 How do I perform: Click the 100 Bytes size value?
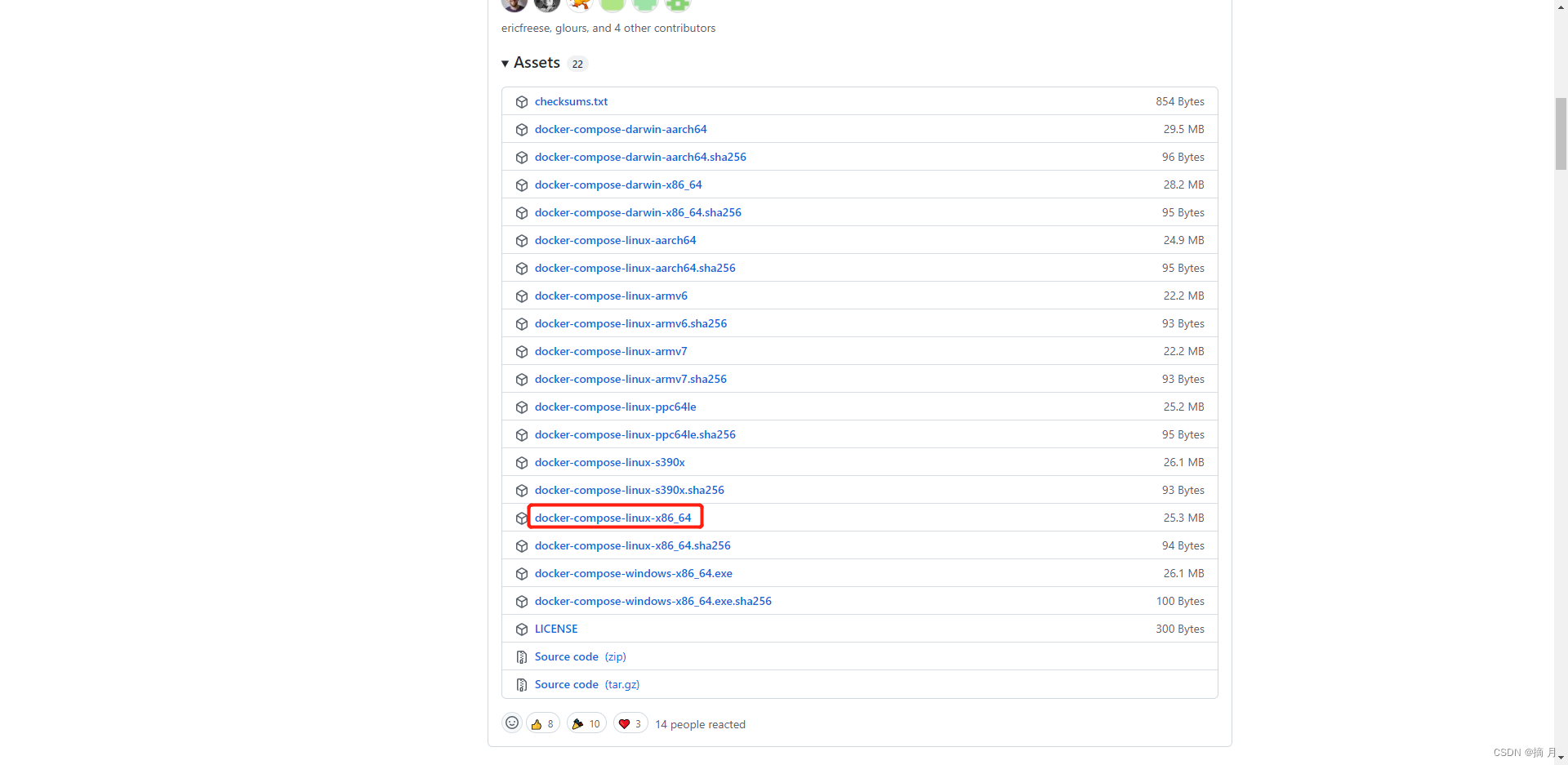point(1179,601)
